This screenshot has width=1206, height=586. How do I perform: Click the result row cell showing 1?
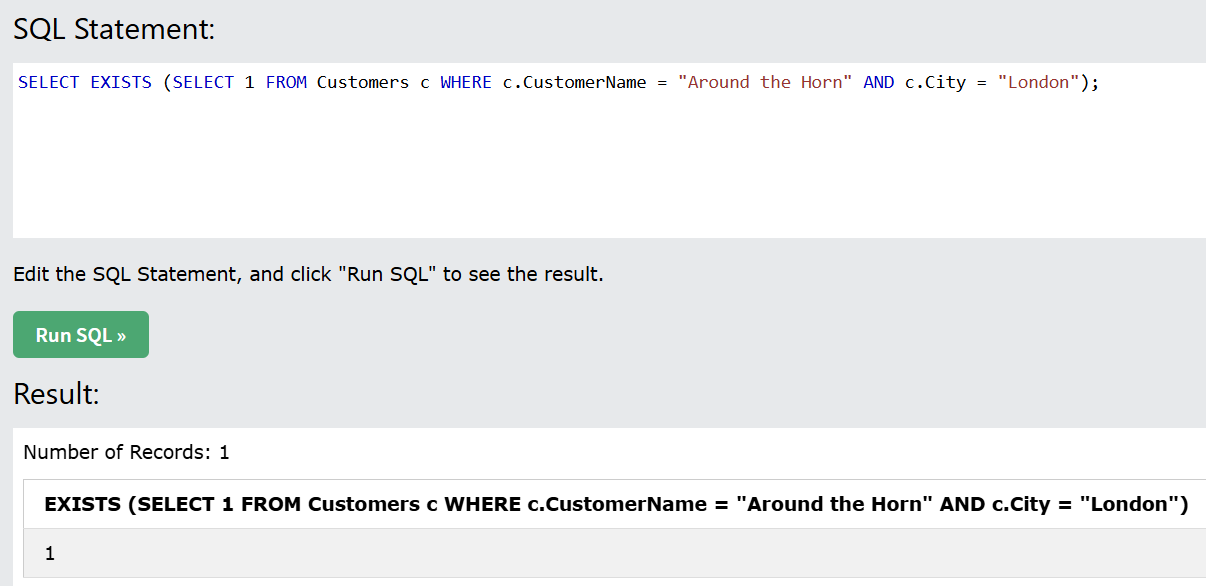pos(50,553)
